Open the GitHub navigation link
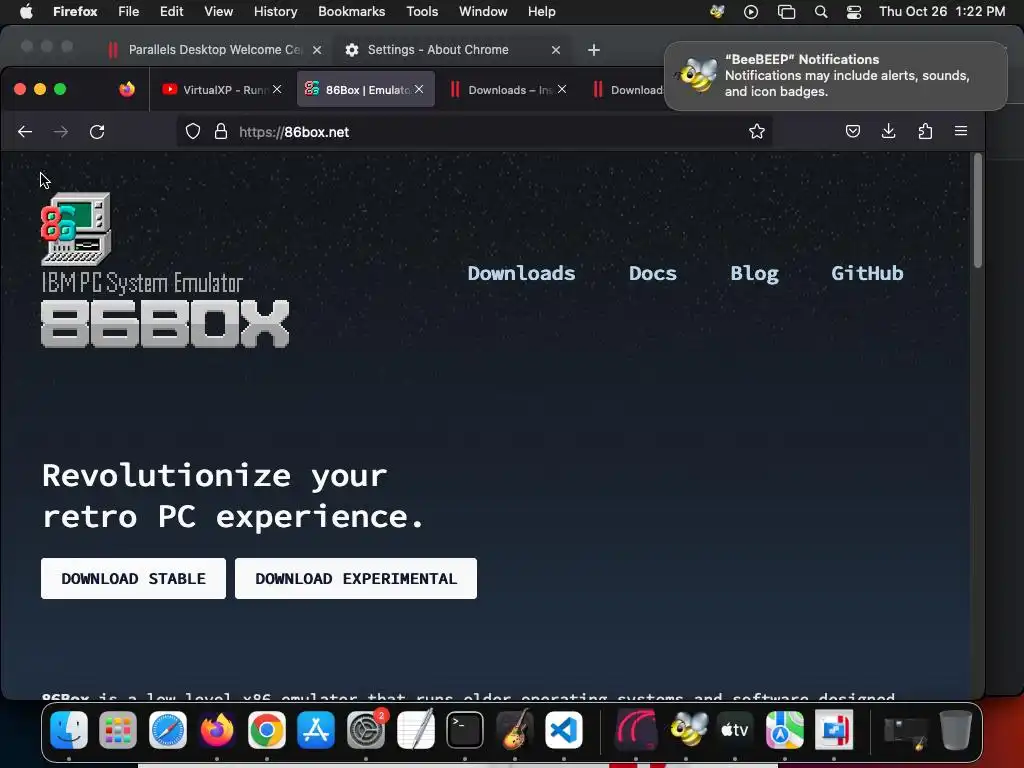The height and width of the screenshot is (768, 1024). pyautogui.click(x=867, y=273)
